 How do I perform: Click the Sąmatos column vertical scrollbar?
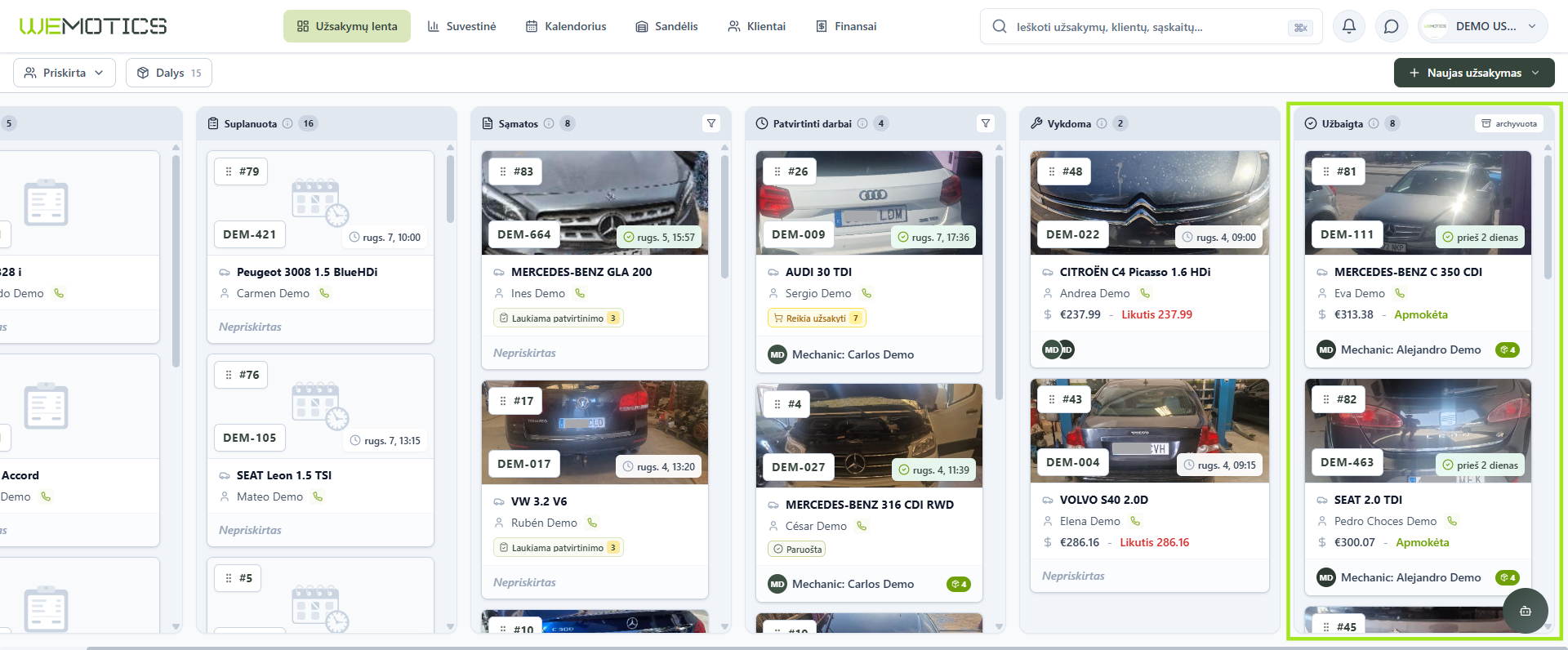724,216
